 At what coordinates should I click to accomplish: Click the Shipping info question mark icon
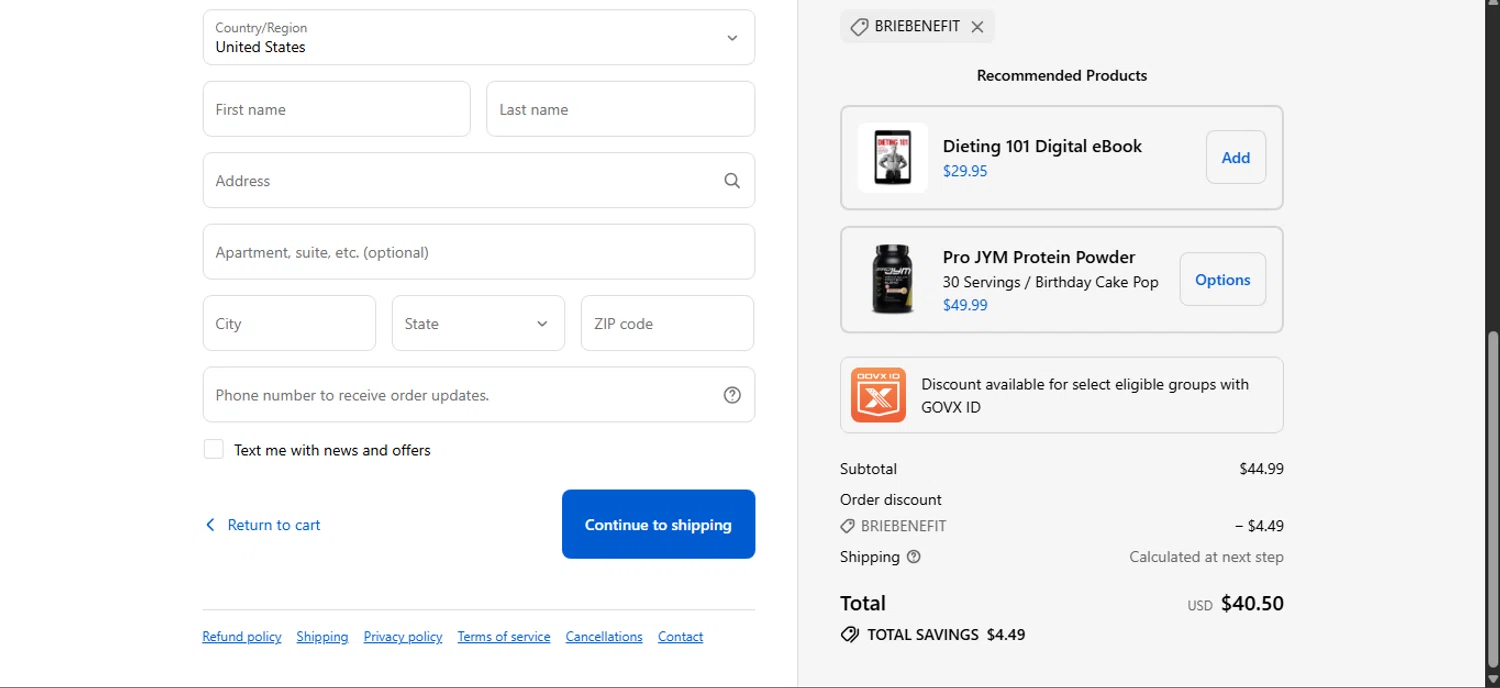pos(913,557)
